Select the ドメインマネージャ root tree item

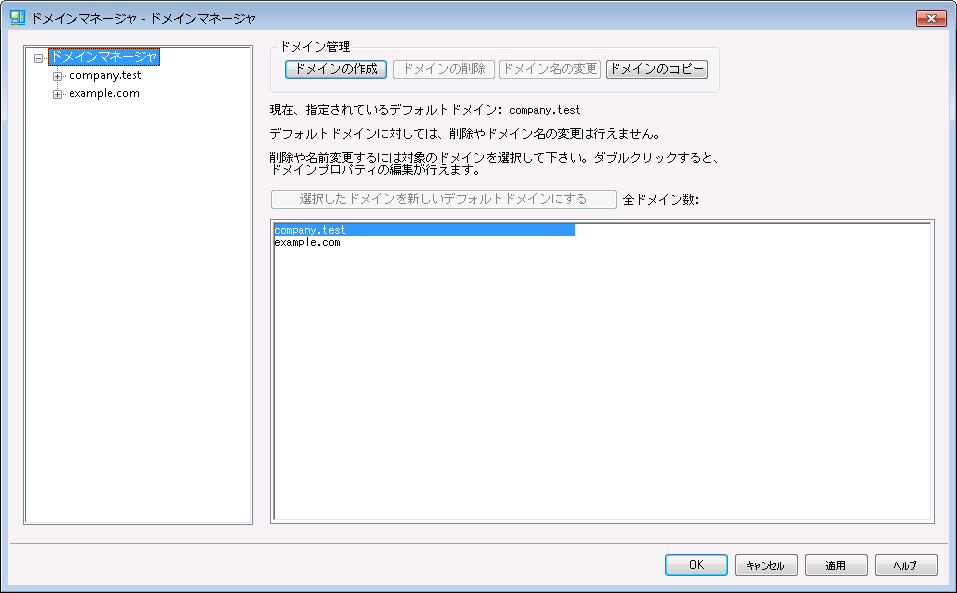pos(103,58)
